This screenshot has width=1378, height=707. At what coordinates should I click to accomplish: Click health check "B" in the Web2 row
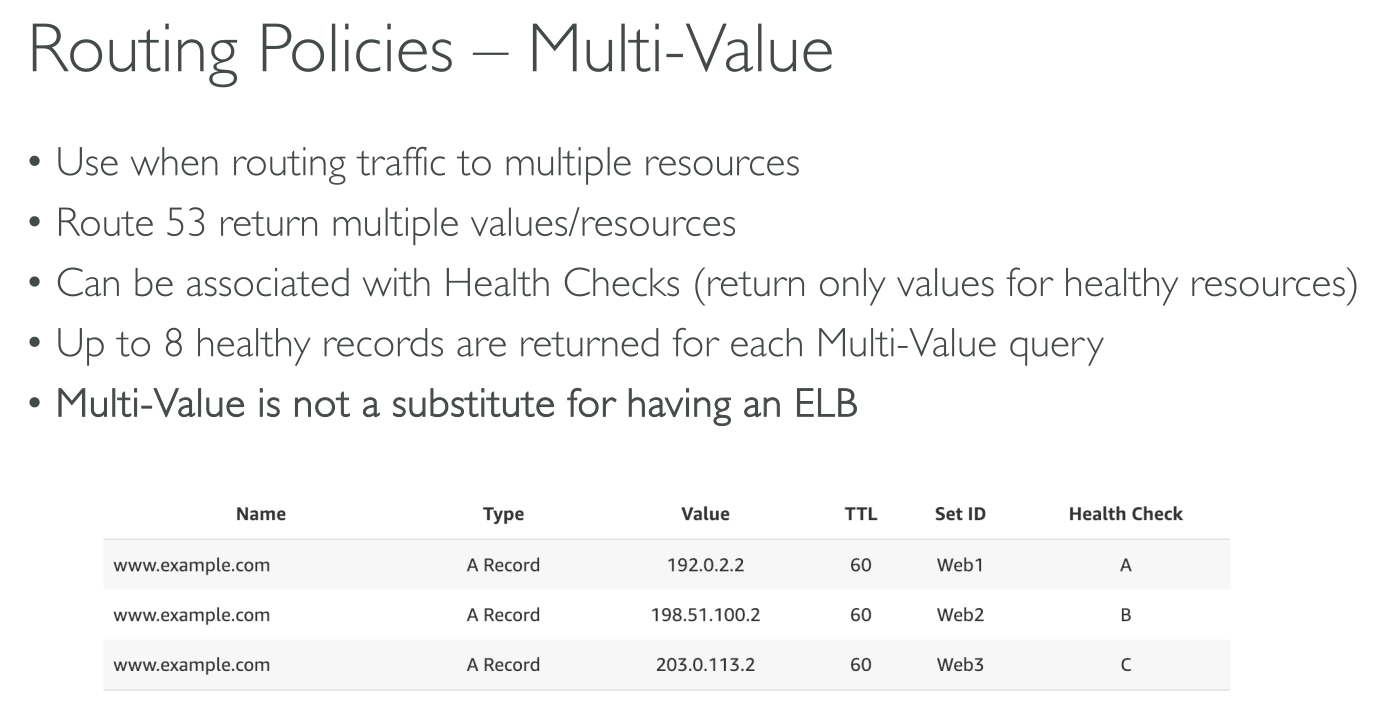1125,615
